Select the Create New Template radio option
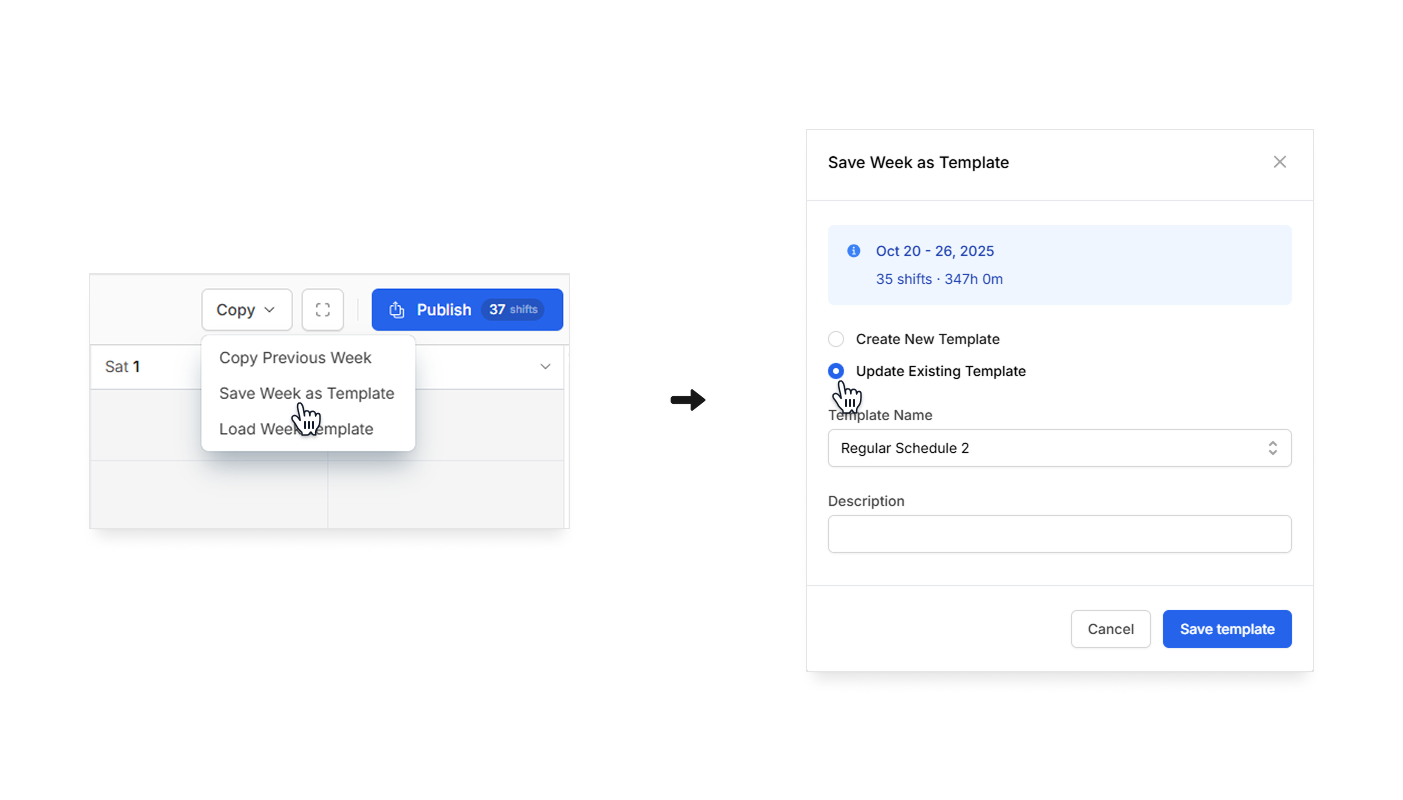The width and height of the screenshot is (1403, 800). [x=836, y=339]
